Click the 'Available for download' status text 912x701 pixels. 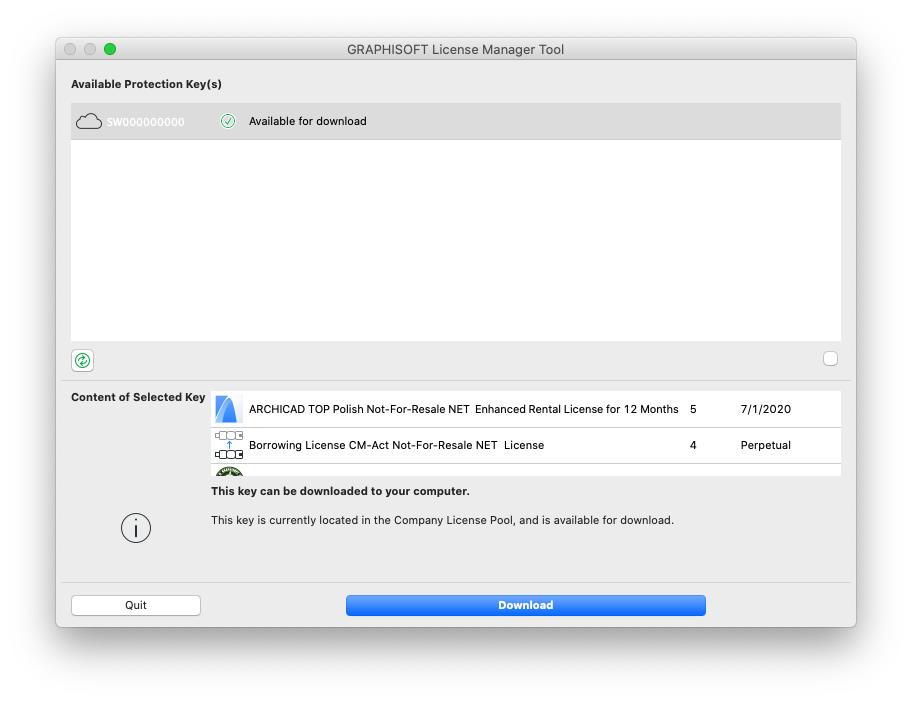tap(307, 121)
